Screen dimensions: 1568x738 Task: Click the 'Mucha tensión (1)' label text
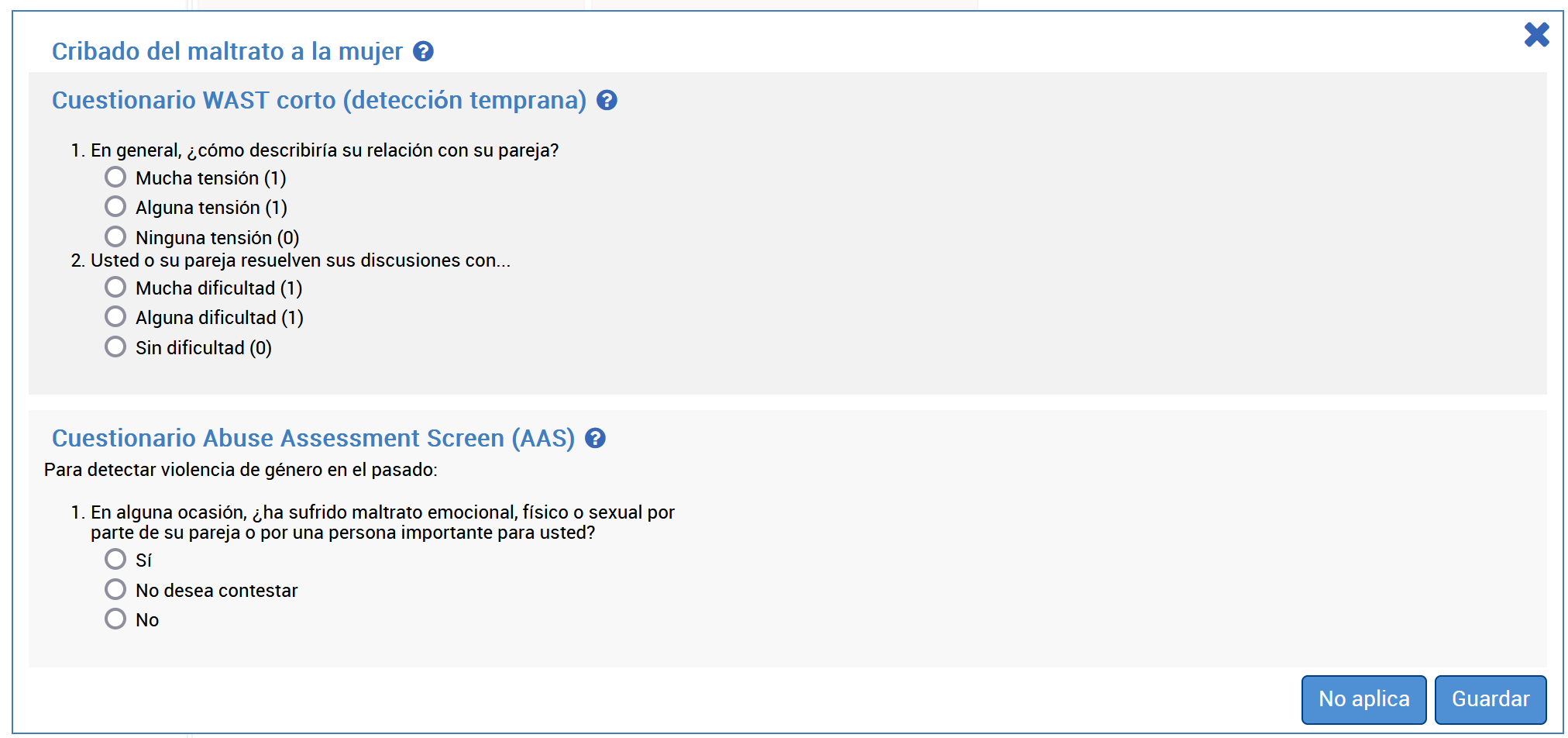[211, 178]
